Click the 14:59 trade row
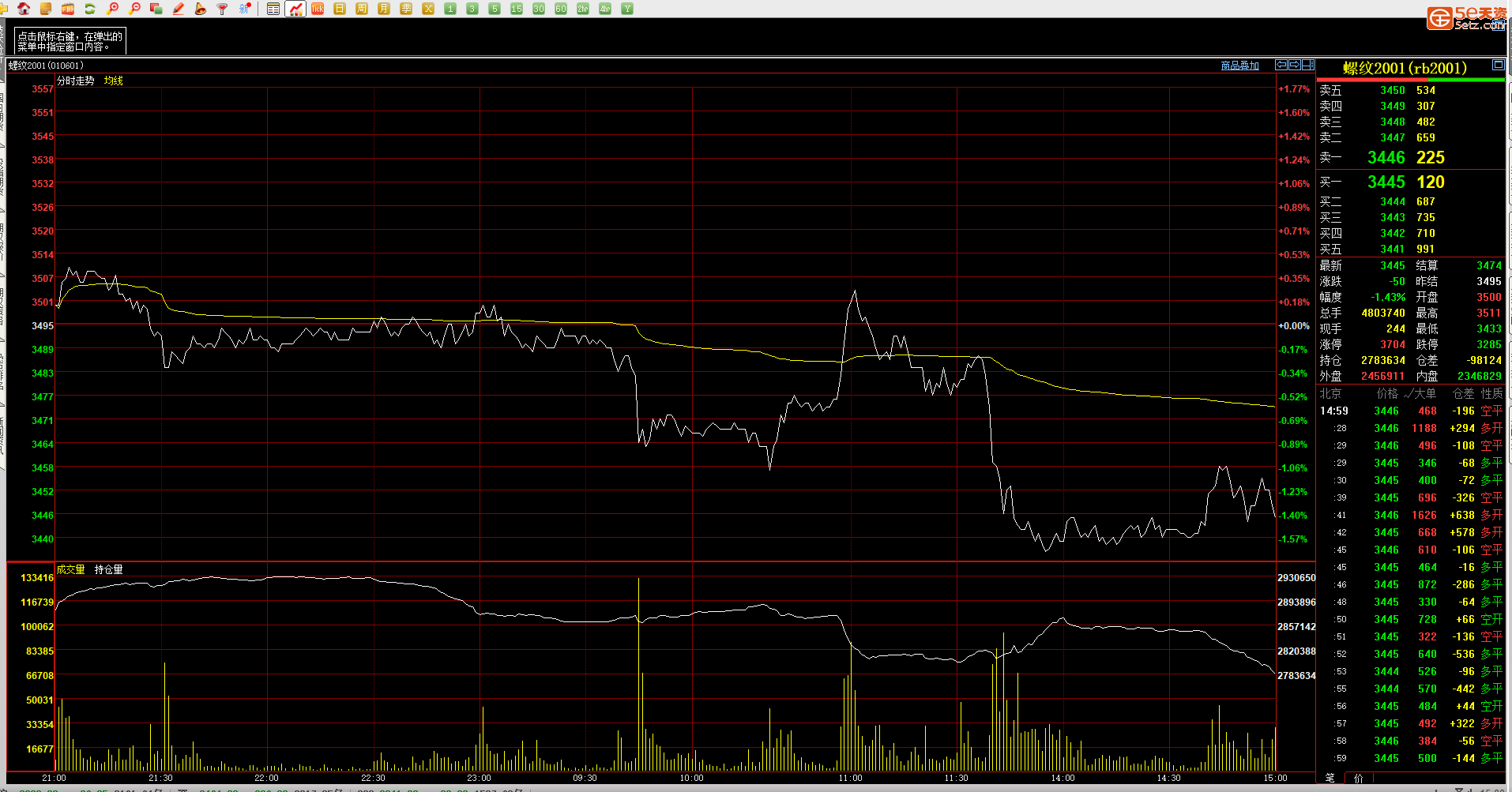1512x792 pixels. click(1411, 411)
